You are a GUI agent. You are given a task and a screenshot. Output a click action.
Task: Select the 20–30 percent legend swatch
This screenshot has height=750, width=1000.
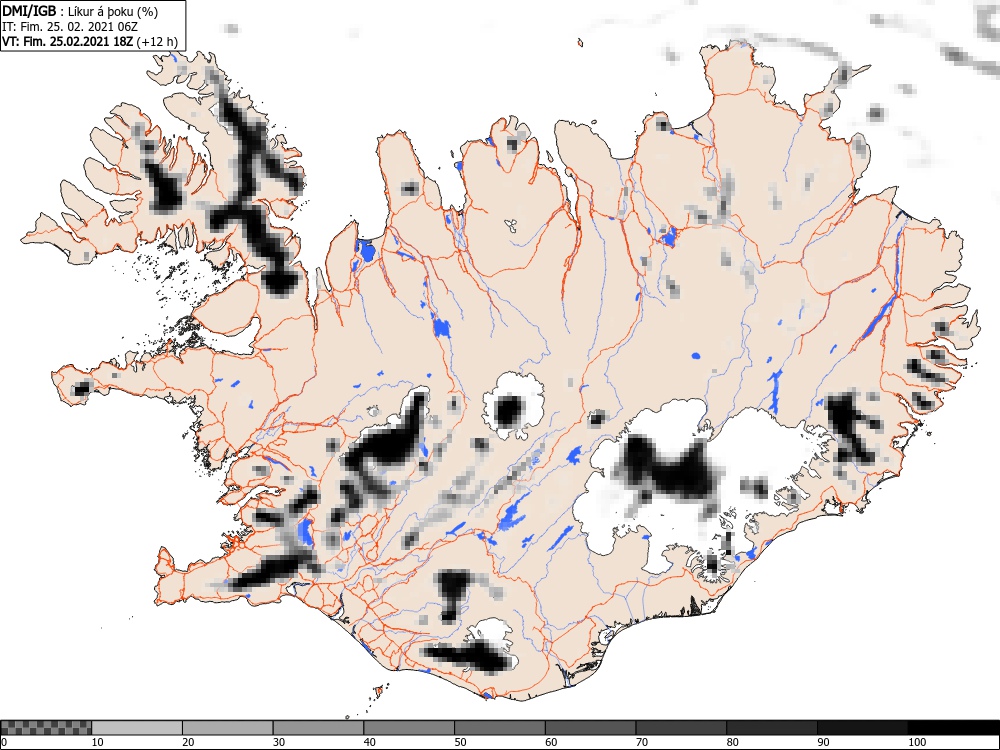[x=228, y=728]
